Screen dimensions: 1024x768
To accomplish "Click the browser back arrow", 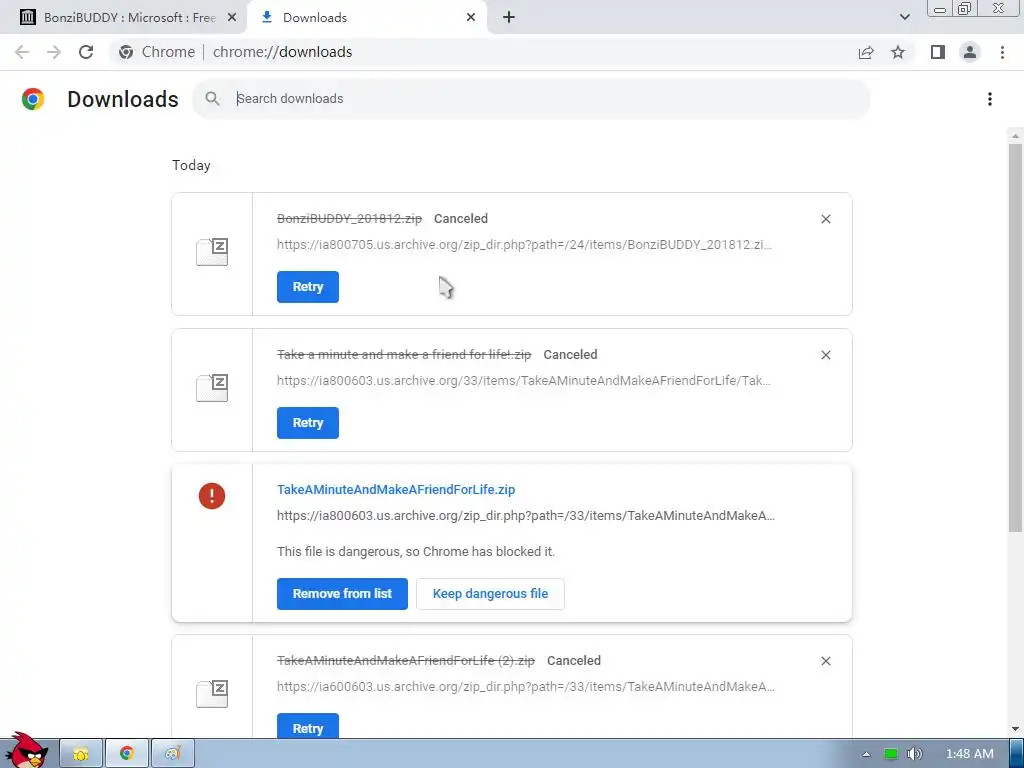I will coord(22,52).
